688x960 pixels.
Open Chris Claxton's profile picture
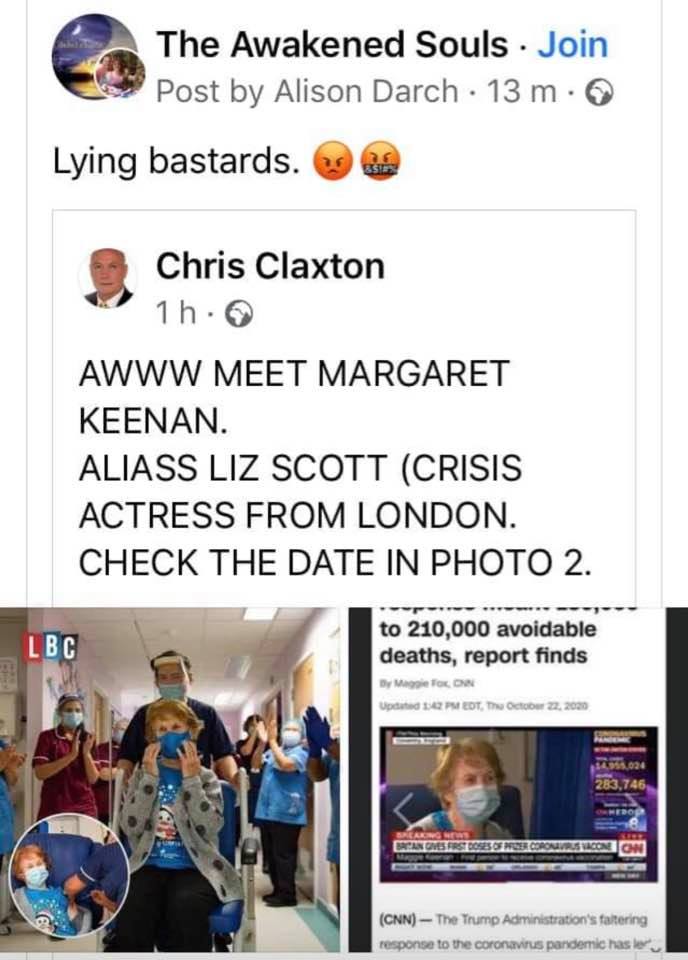(108, 278)
